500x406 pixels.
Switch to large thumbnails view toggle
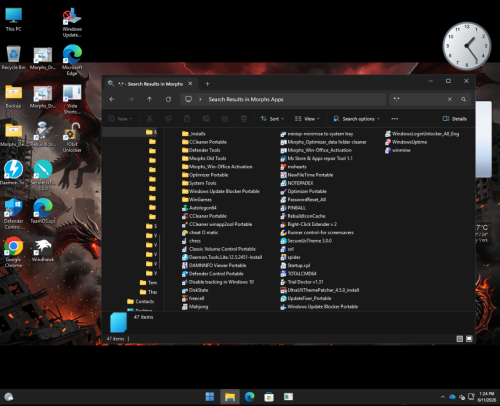469,339
